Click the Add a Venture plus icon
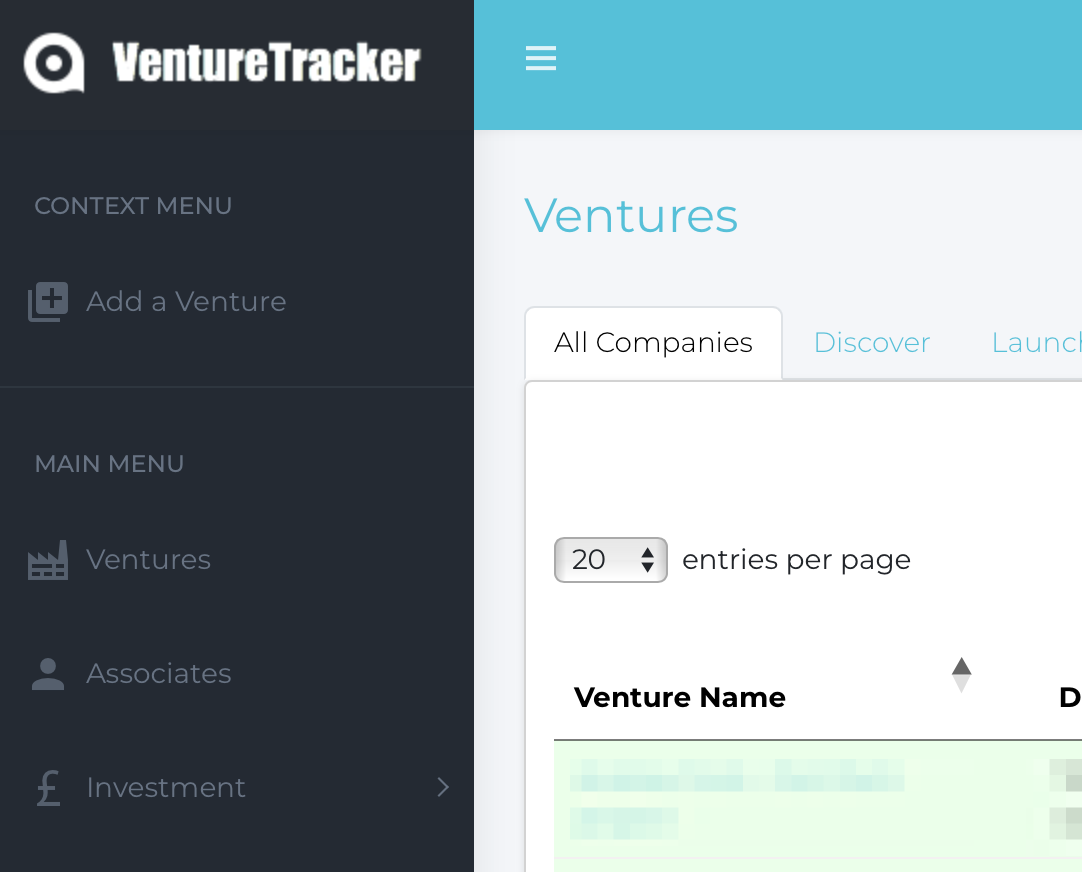The width and height of the screenshot is (1082, 872). pos(48,302)
